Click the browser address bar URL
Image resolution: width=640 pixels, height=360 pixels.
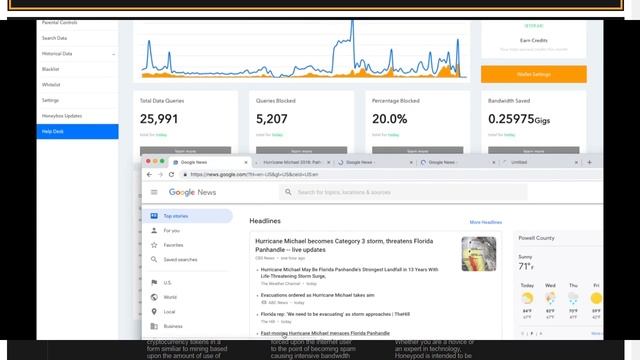point(254,174)
